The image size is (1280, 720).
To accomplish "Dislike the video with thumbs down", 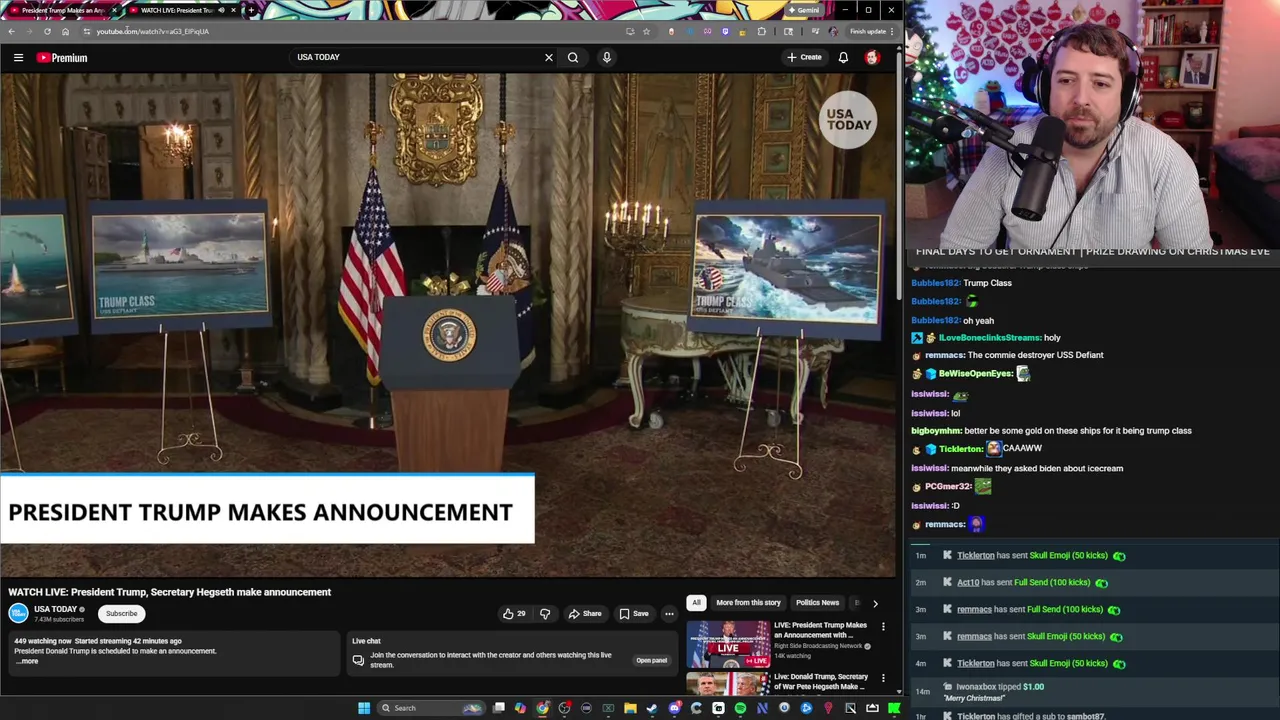I will tap(545, 614).
